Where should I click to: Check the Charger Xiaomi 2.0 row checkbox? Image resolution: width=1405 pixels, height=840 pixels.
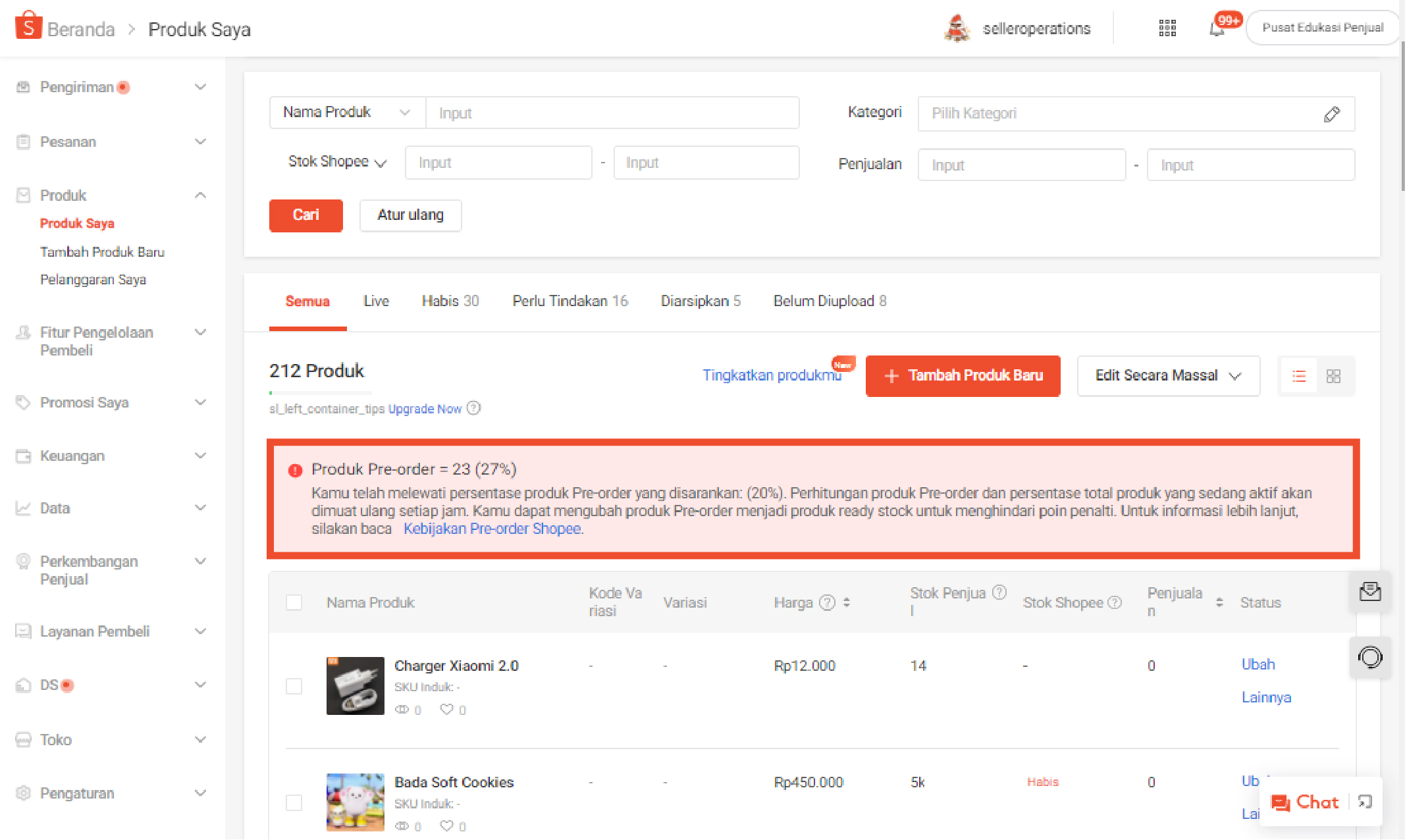coord(294,686)
